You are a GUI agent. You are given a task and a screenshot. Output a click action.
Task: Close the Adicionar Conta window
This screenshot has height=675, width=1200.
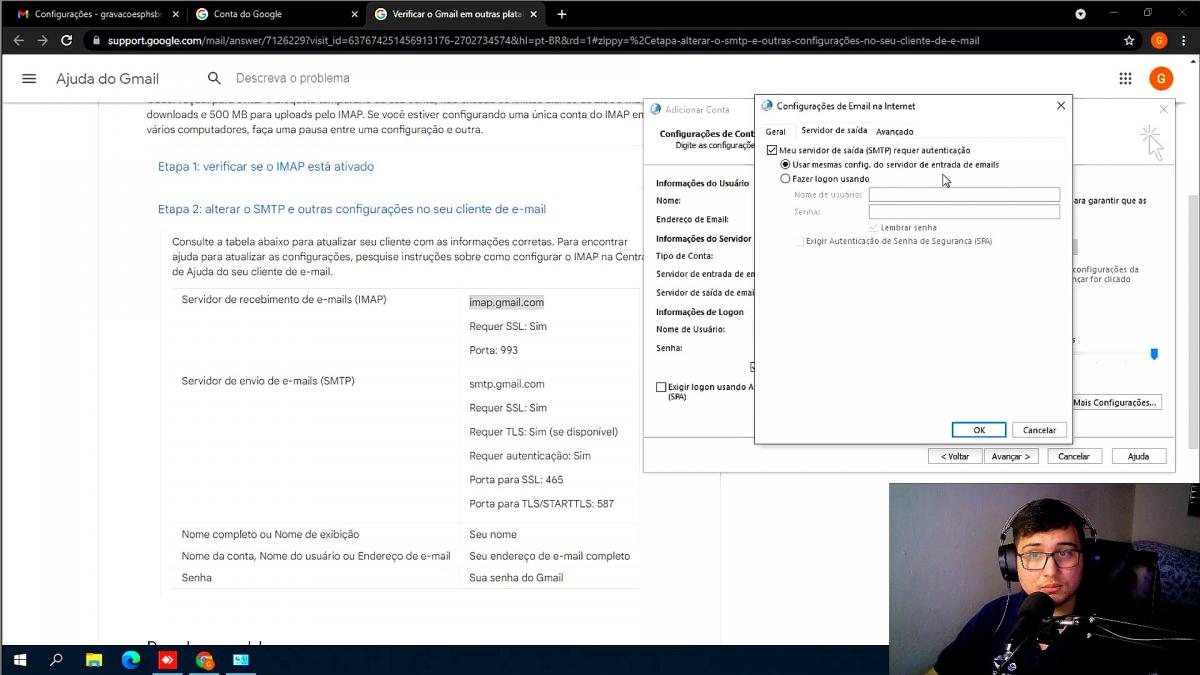pyautogui.click(x=1163, y=109)
